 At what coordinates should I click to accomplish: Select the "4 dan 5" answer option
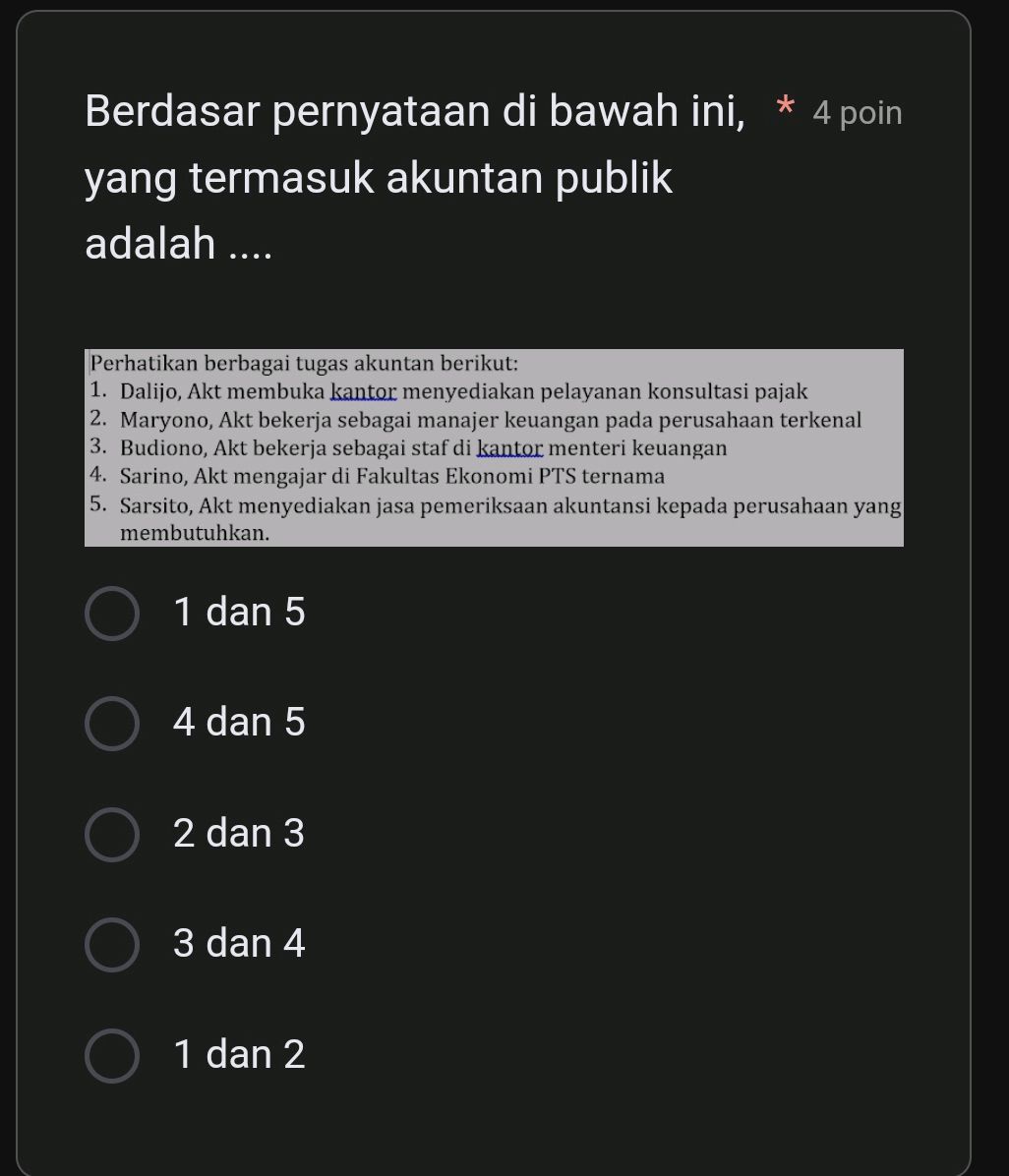(x=111, y=723)
